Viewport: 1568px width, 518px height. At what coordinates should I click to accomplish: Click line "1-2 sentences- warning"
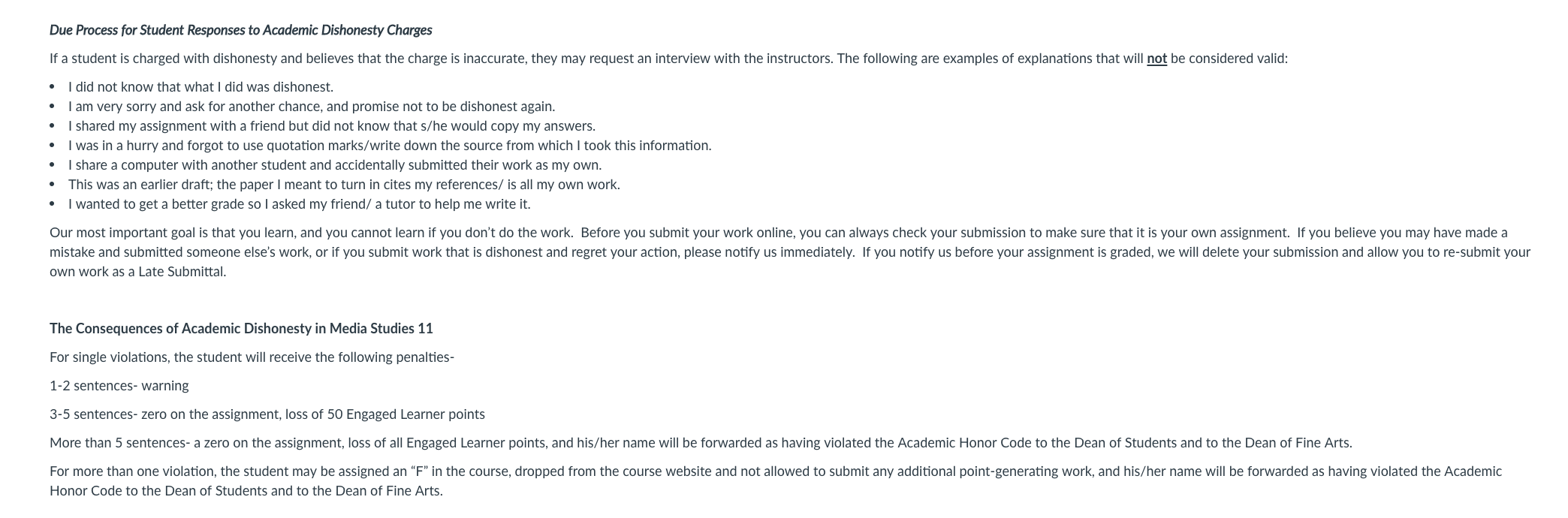click(119, 386)
